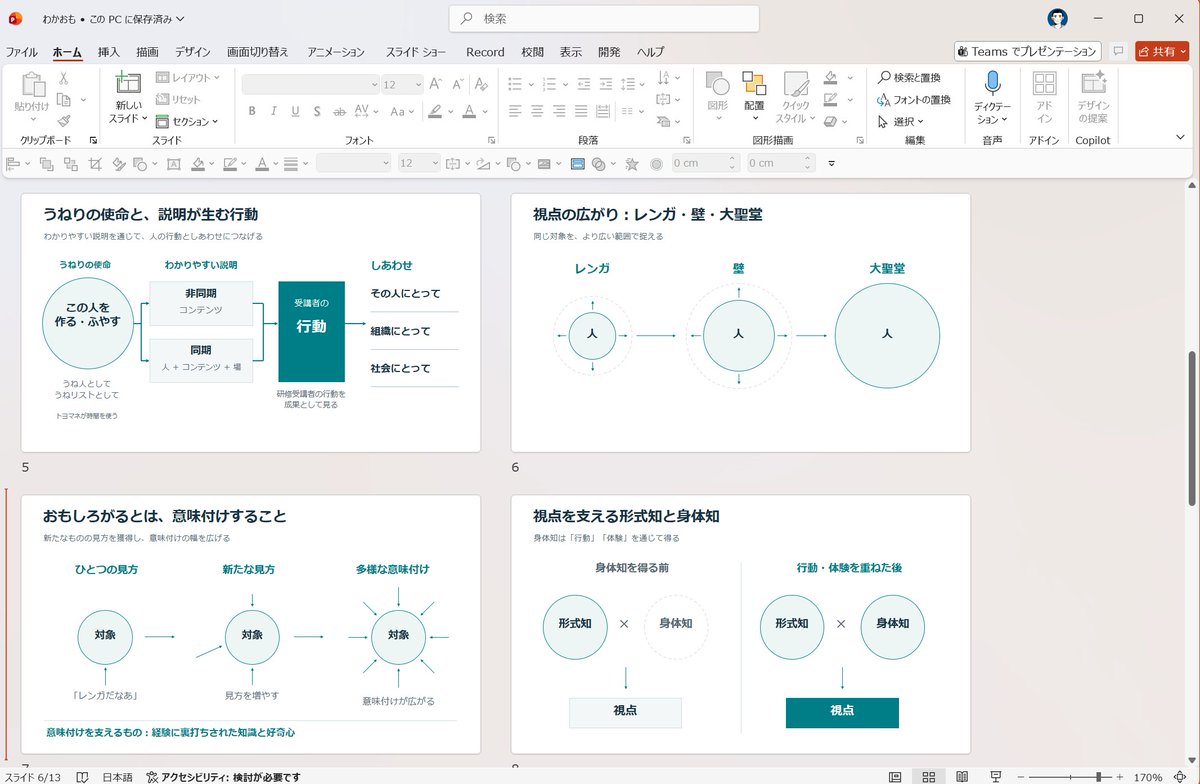Select slide thumbnail 視点を支える形式知と身体知
This screenshot has width=1200, height=784.
point(741,624)
